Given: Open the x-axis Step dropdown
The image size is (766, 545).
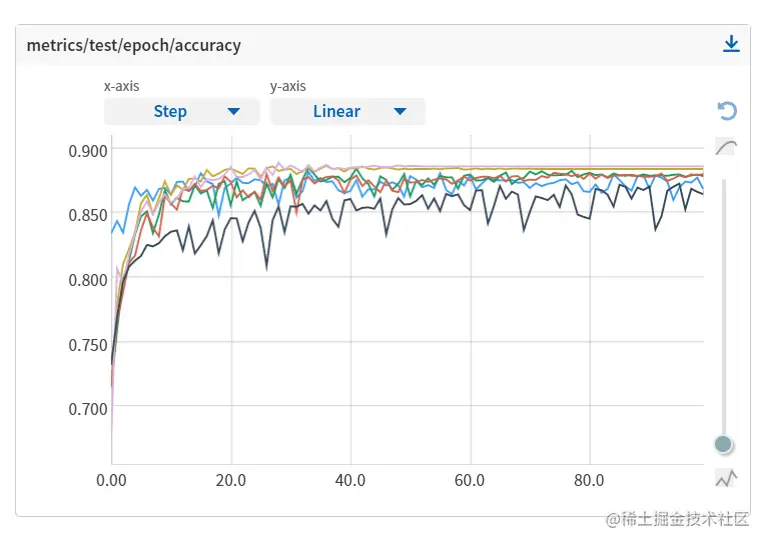Looking at the screenshot, I should 182,111.
